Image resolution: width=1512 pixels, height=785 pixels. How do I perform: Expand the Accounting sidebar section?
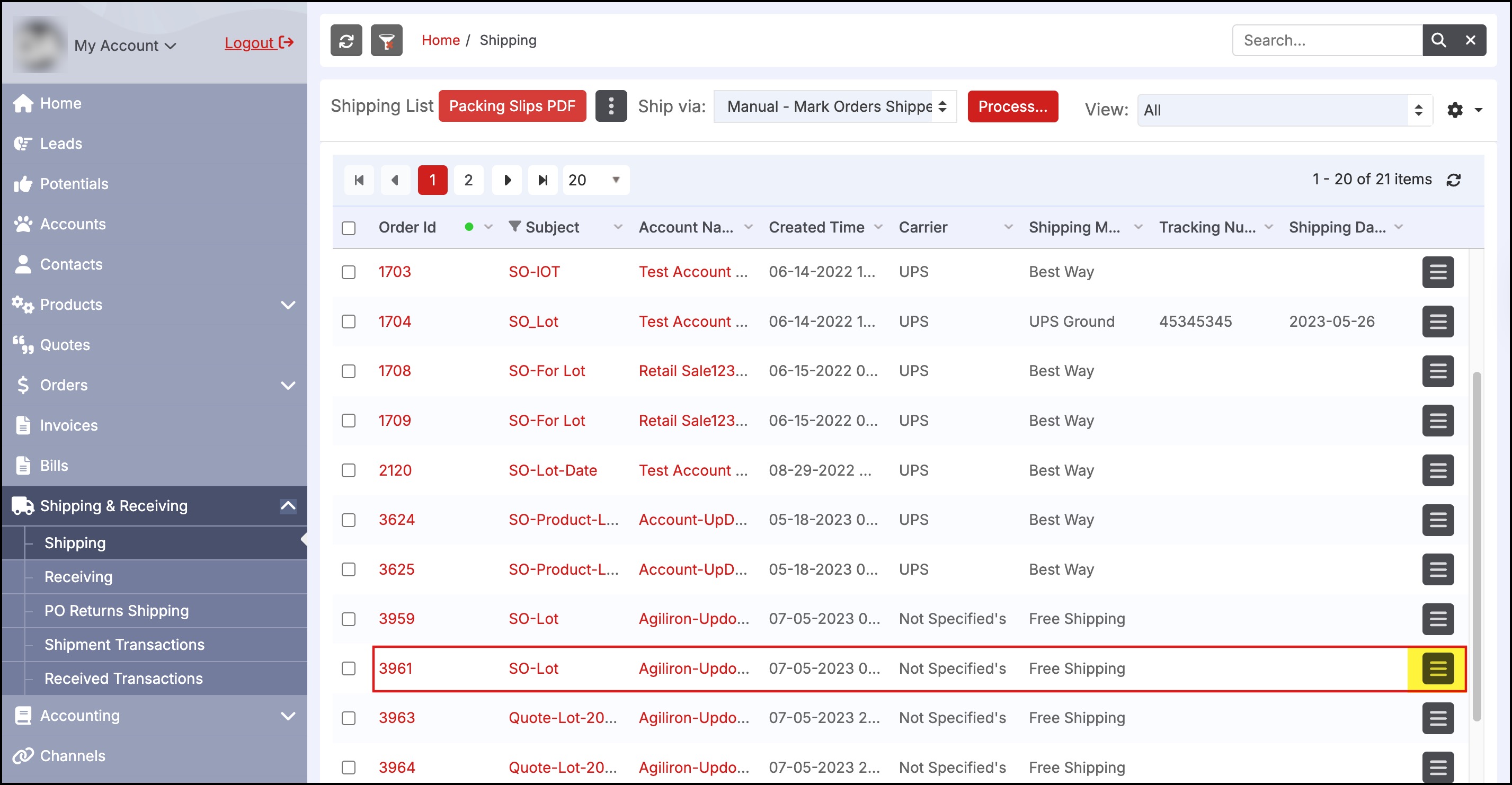(288, 716)
